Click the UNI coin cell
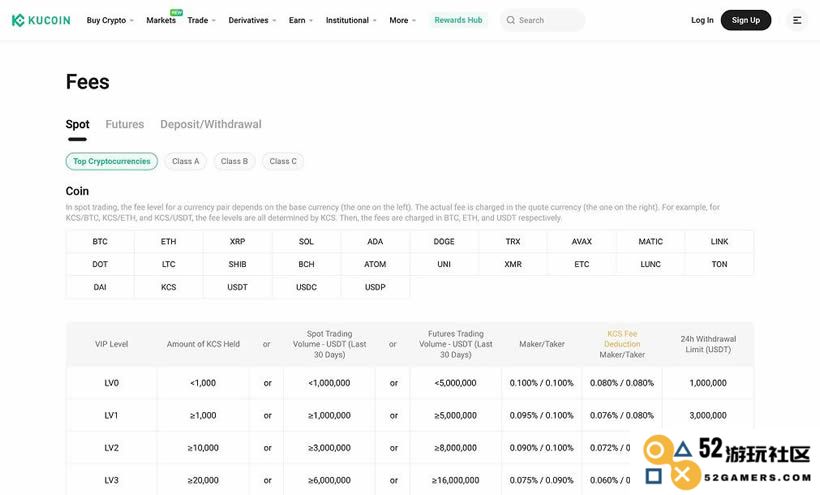 (x=444, y=264)
